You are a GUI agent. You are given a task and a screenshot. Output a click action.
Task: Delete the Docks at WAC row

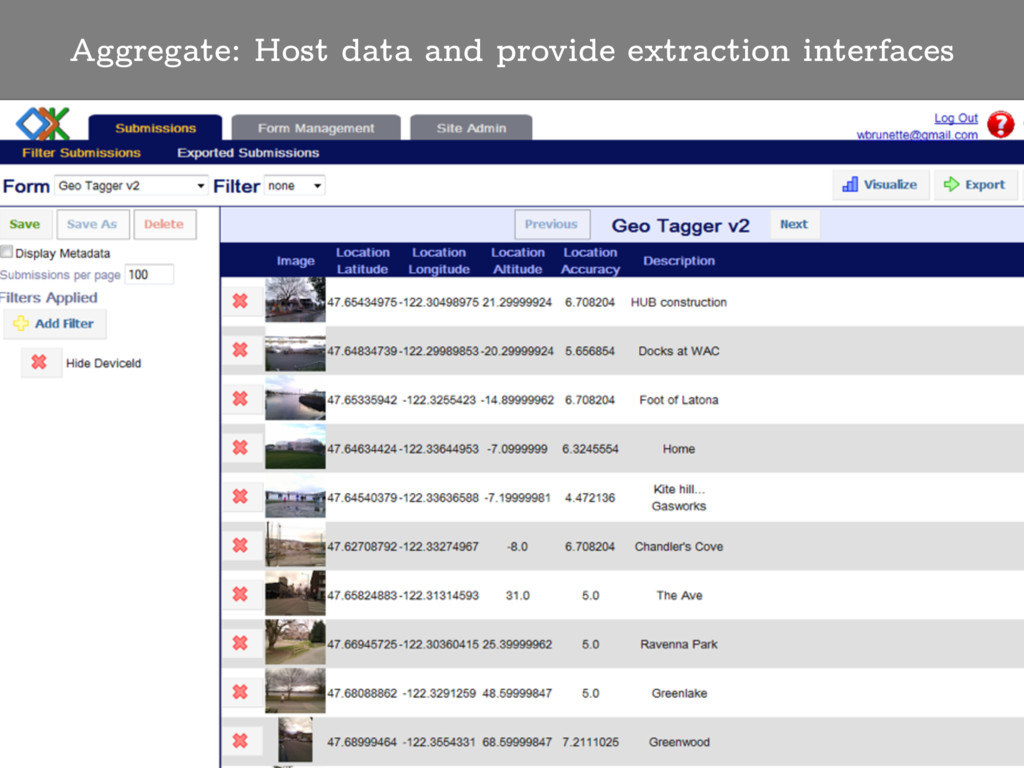coord(240,350)
